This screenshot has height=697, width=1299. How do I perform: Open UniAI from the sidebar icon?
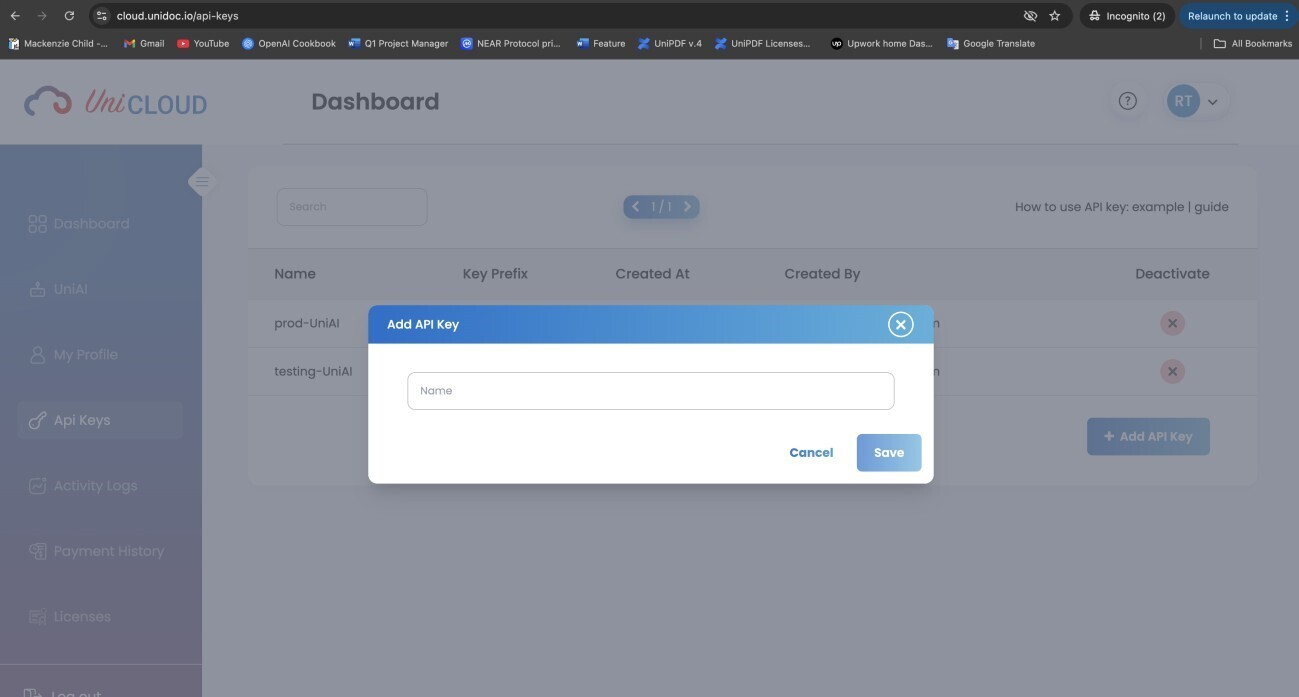pos(37,288)
